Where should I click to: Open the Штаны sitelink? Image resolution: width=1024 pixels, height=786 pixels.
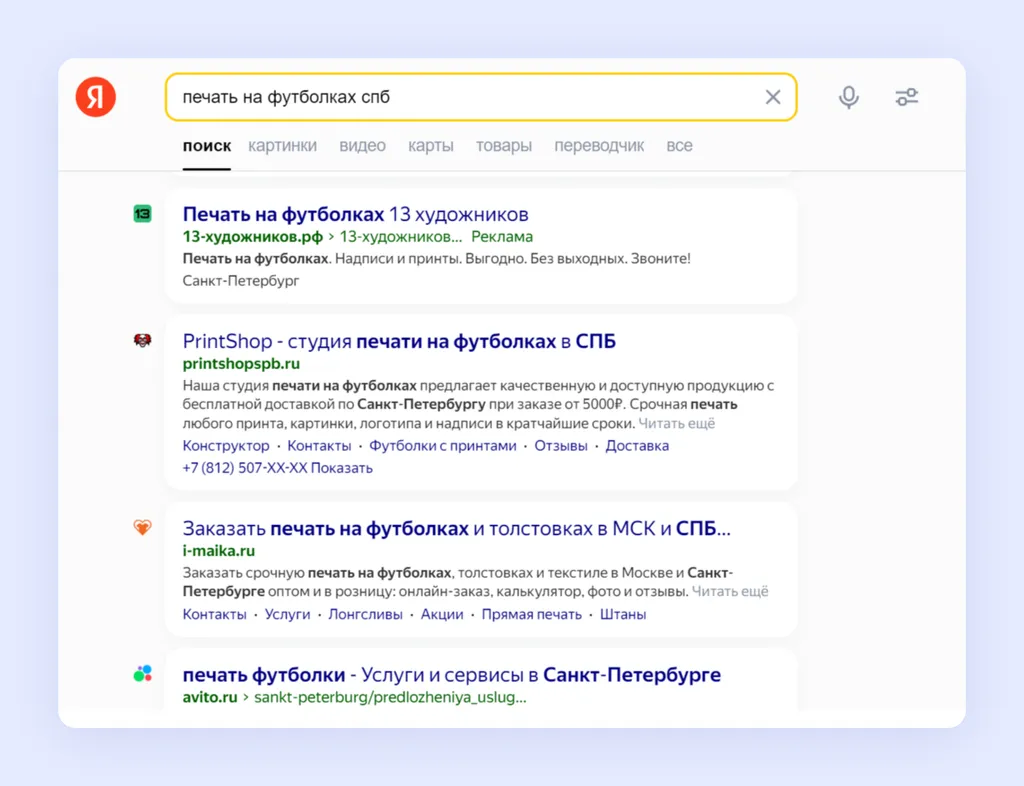(x=623, y=614)
